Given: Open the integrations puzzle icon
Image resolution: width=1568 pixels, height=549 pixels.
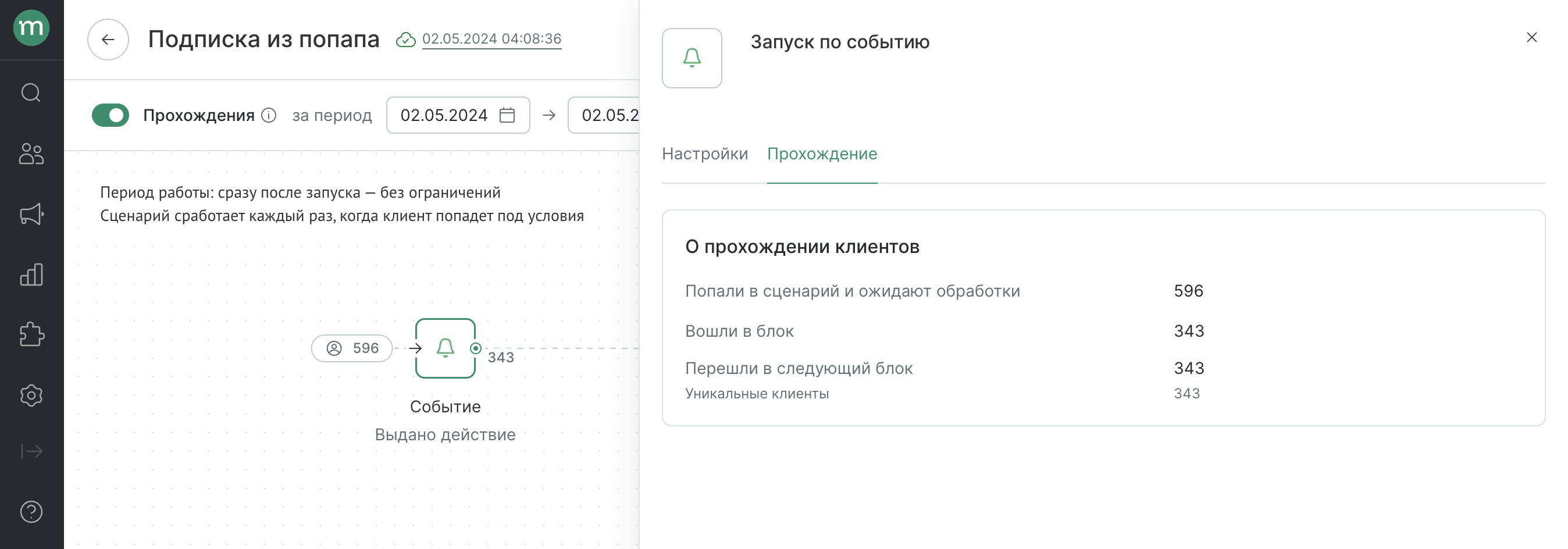Looking at the screenshot, I should click(x=31, y=334).
